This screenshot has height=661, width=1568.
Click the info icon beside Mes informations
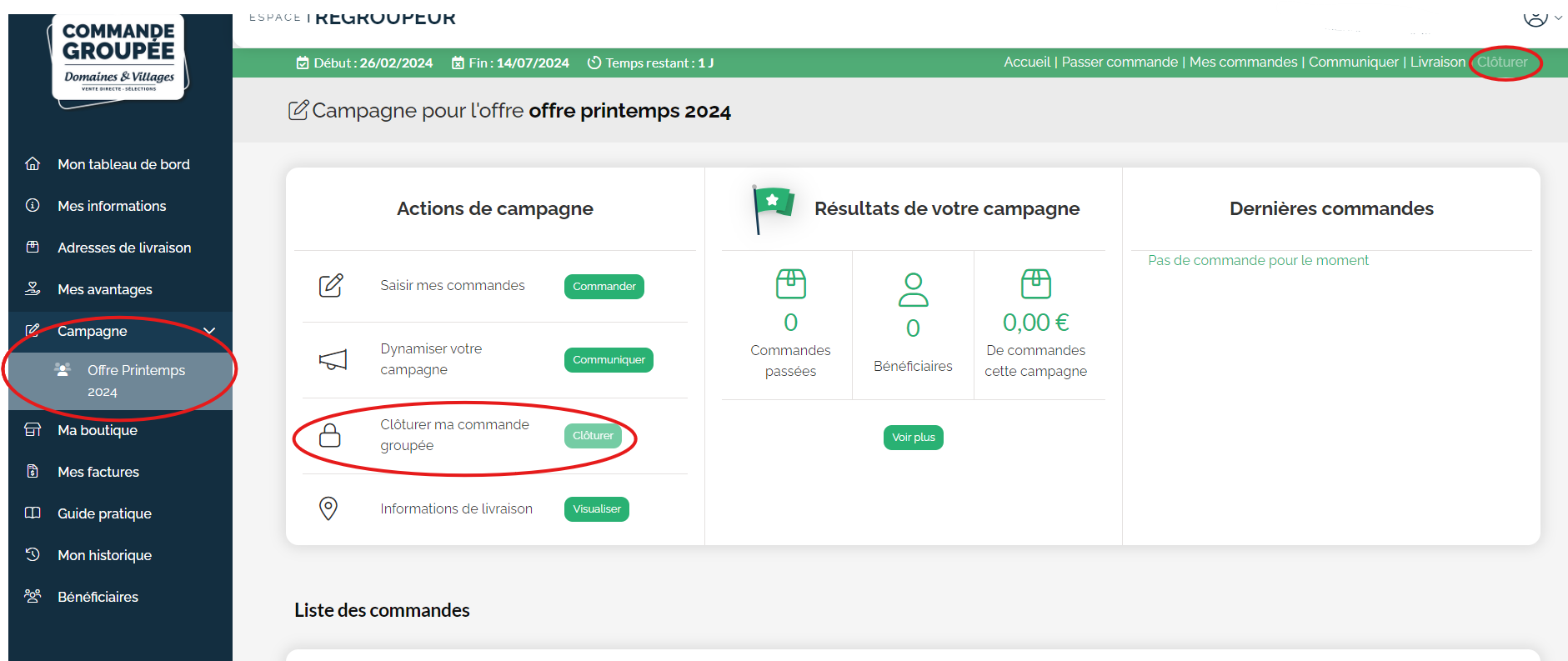[x=33, y=205]
